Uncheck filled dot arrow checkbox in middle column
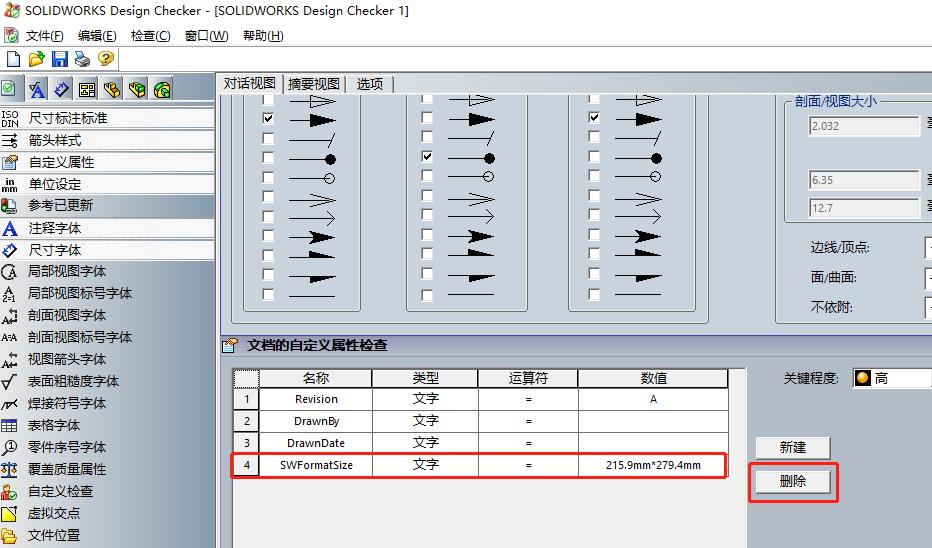Image resolution: width=932 pixels, height=548 pixels. pos(427,157)
